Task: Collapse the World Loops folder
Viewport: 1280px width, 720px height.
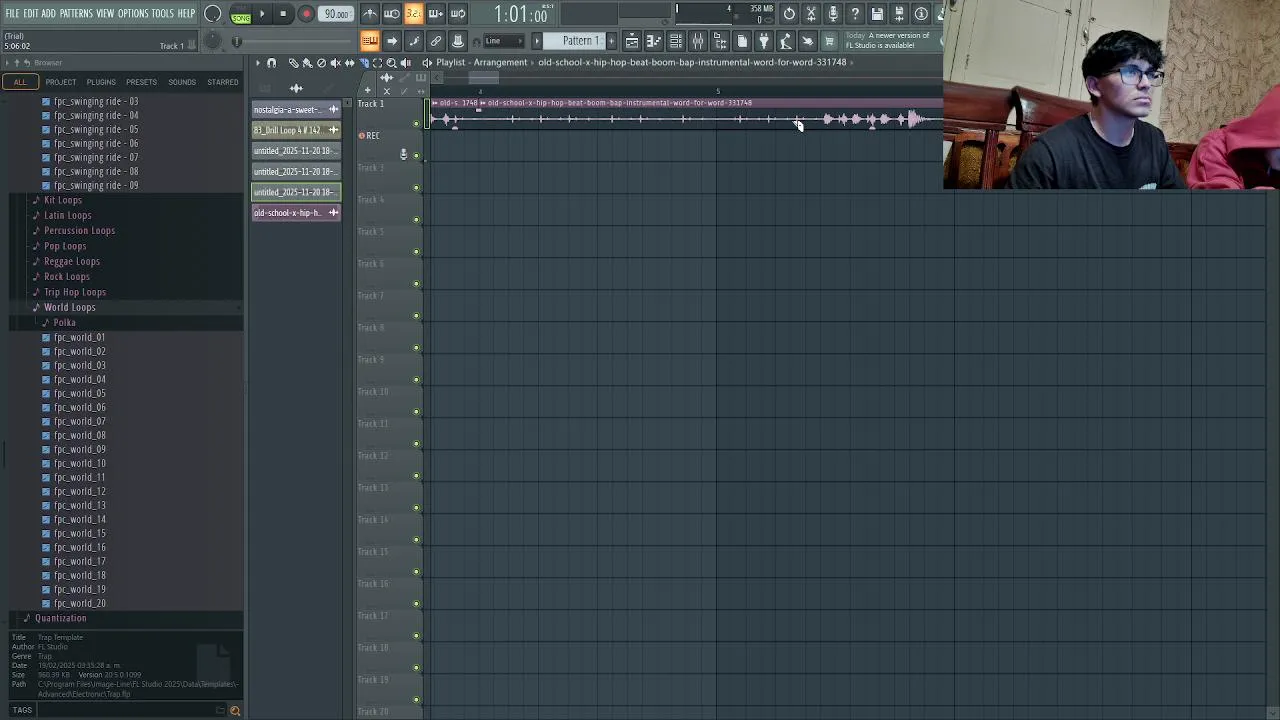Action: coord(69,307)
